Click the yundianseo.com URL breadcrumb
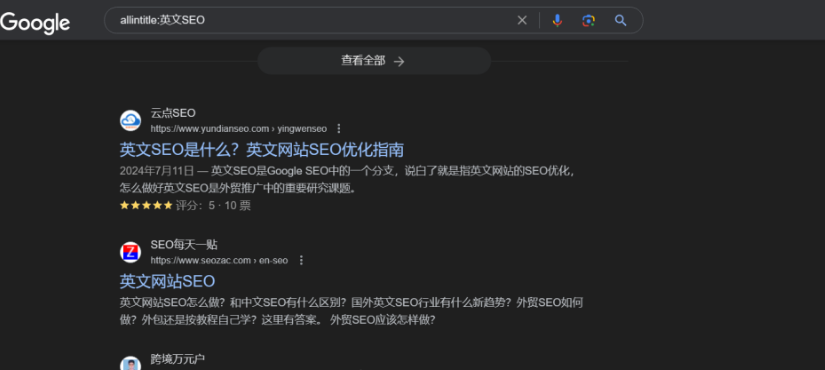825x370 pixels. [x=238, y=128]
